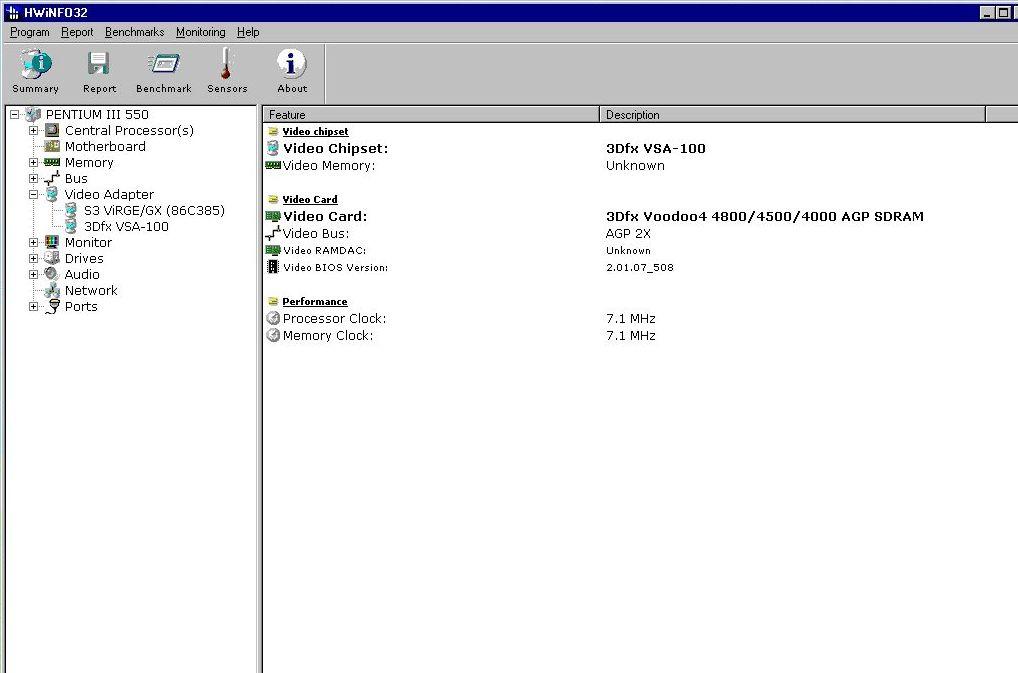Expand the Memory tree node
Screen dimensions: 1018x673
tap(33, 162)
